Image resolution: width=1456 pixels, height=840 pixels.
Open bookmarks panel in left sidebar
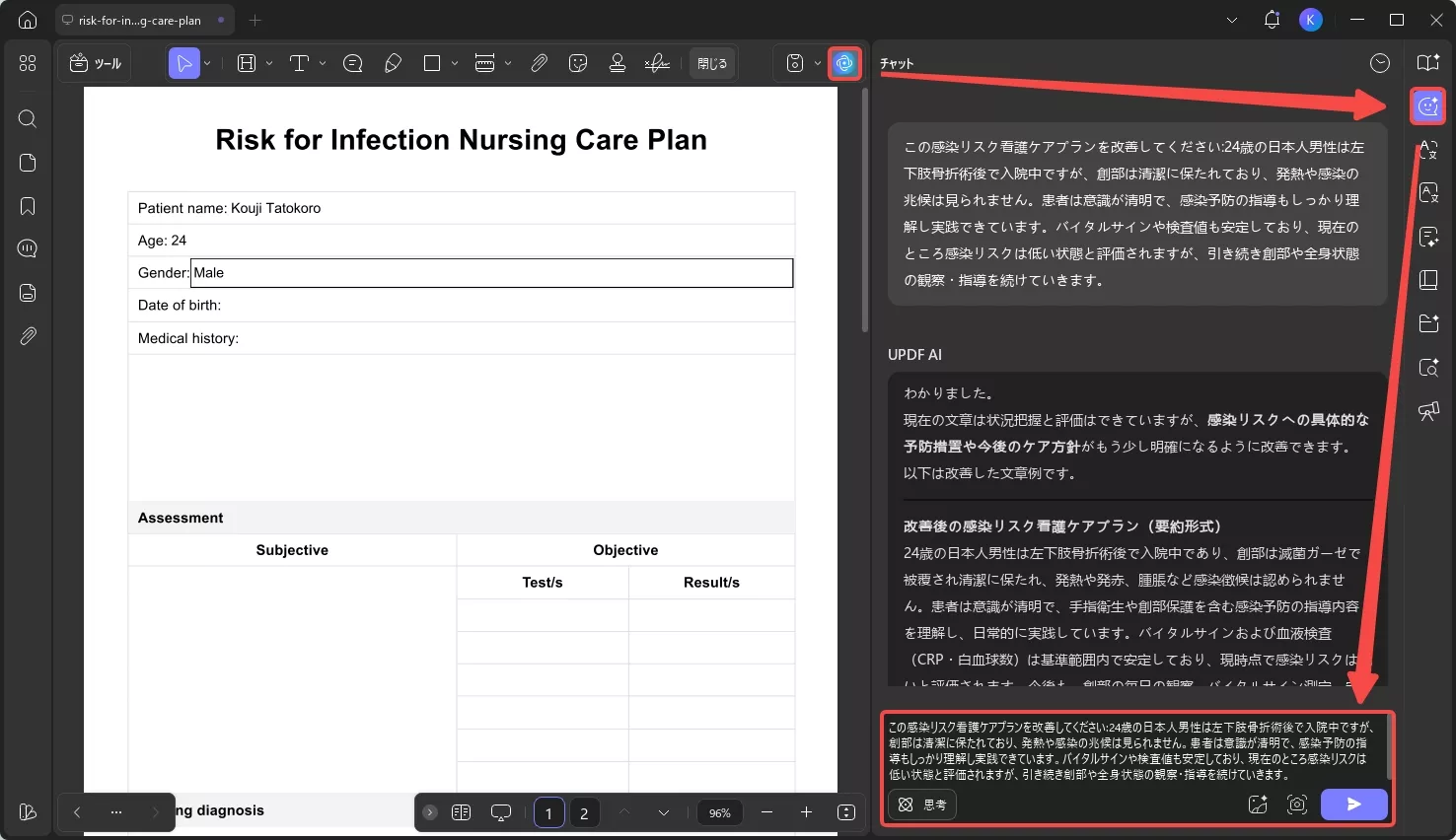(28, 206)
